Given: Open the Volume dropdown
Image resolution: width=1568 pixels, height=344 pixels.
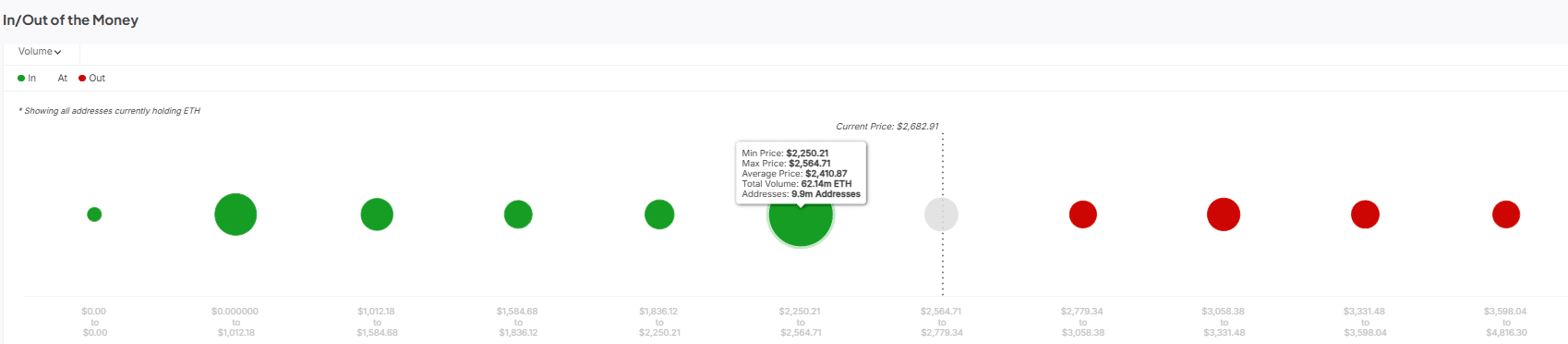Looking at the screenshot, I should (40, 52).
